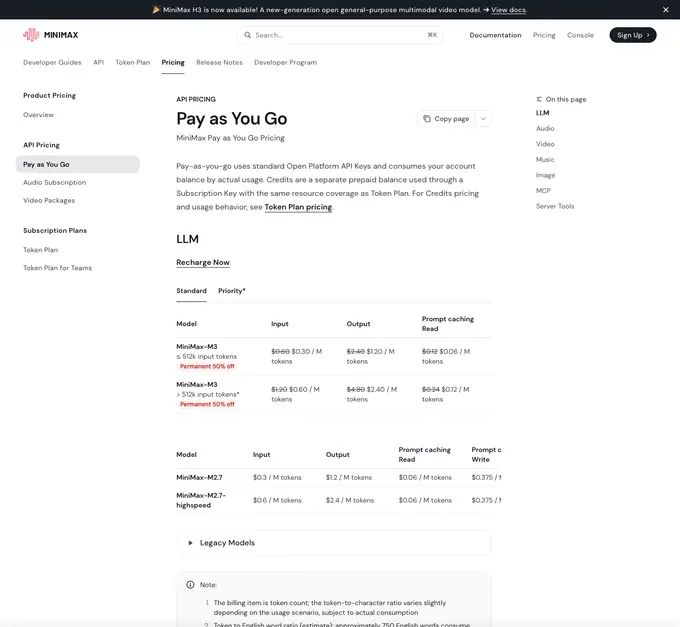The image size is (680, 627).
Task: Jump to LLM in page outline
Action: click(x=543, y=113)
